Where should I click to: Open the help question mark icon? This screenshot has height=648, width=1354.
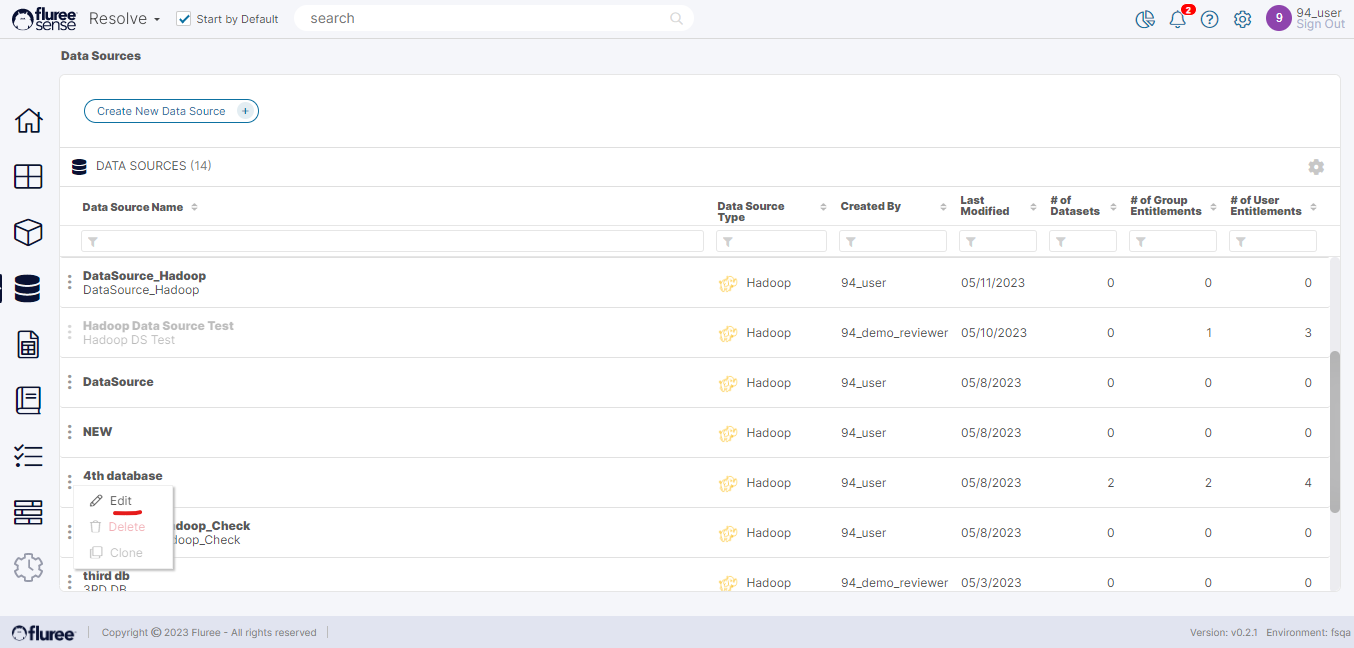1209,19
